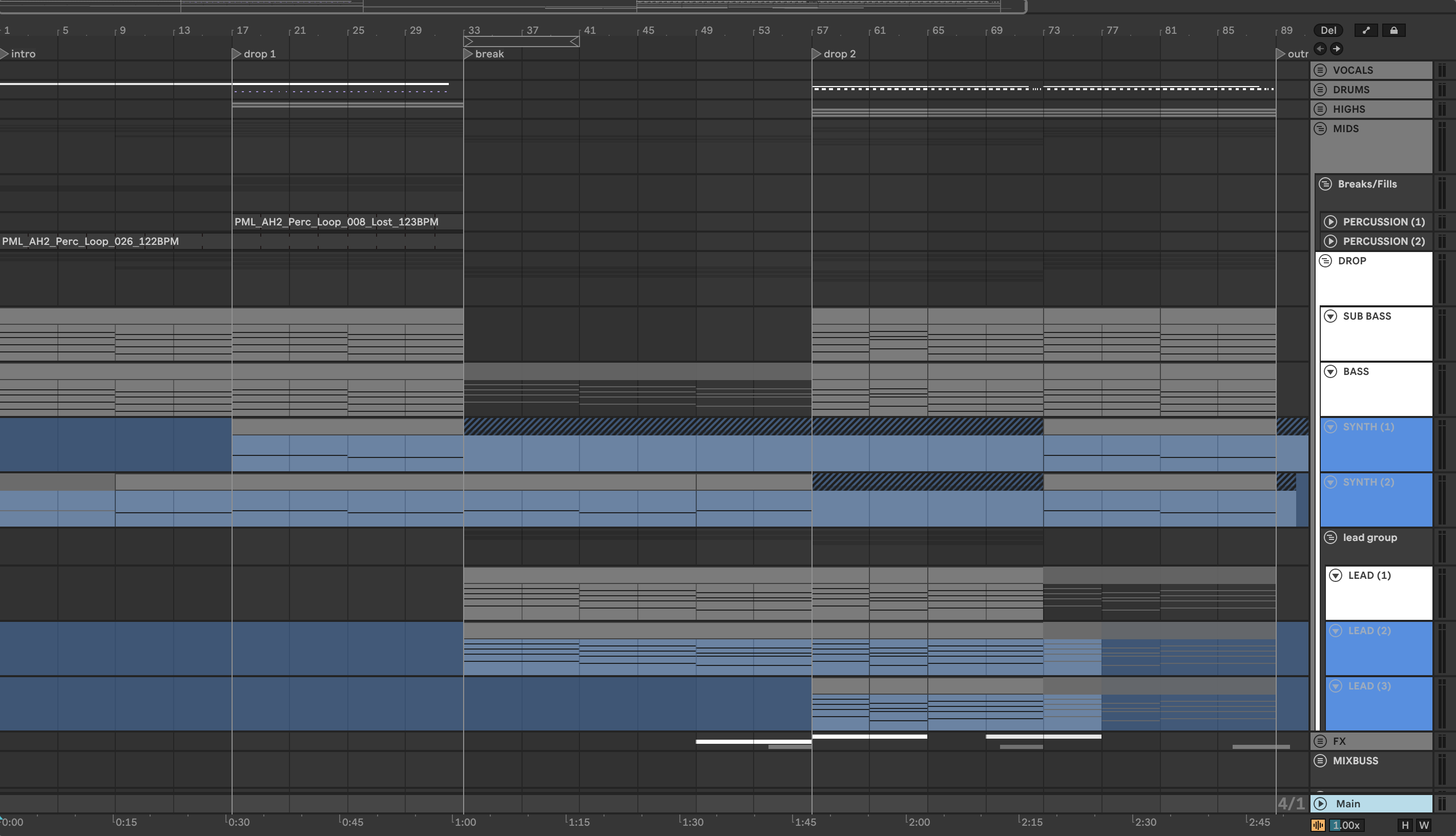Select the BASS track name
The image size is (1456, 836).
(1356, 371)
